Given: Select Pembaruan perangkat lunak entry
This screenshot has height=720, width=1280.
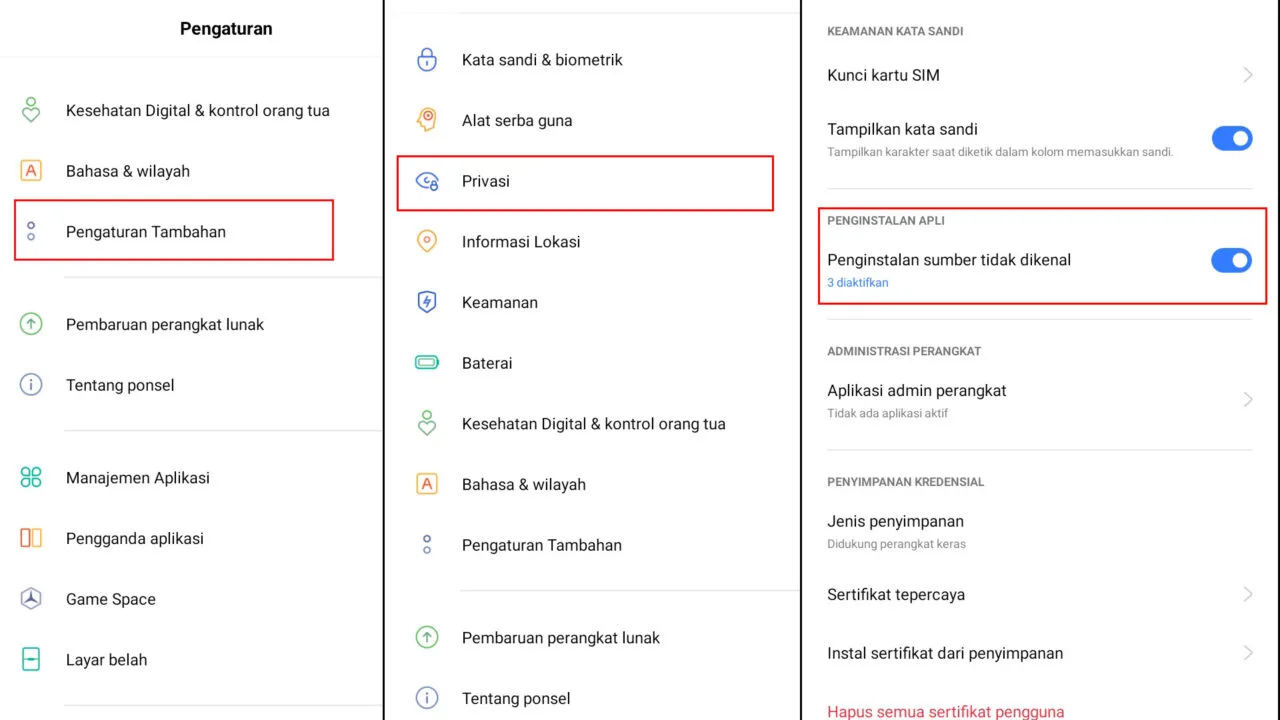Looking at the screenshot, I should pyautogui.click(x=164, y=324).
